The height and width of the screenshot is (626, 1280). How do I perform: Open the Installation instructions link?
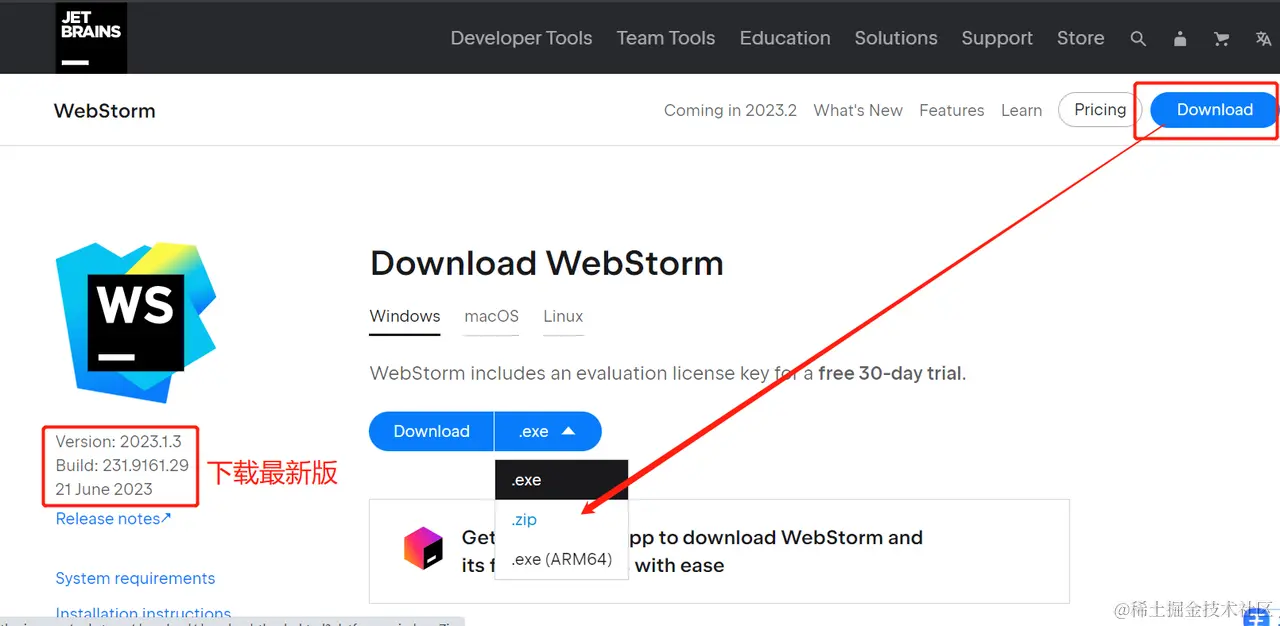pyautogui.click(x=143, y=614)
